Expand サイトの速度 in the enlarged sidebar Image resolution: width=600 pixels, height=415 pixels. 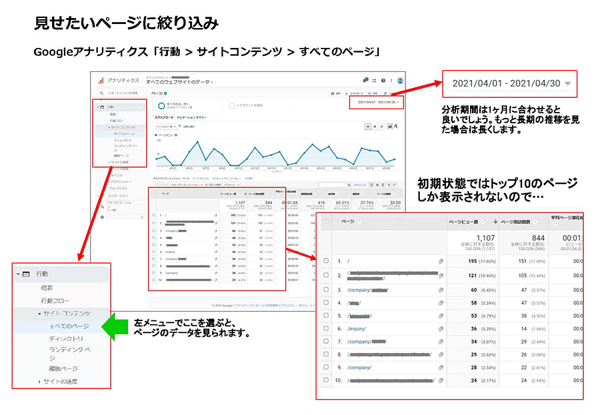pyautogui.click(x=39, y=381)
